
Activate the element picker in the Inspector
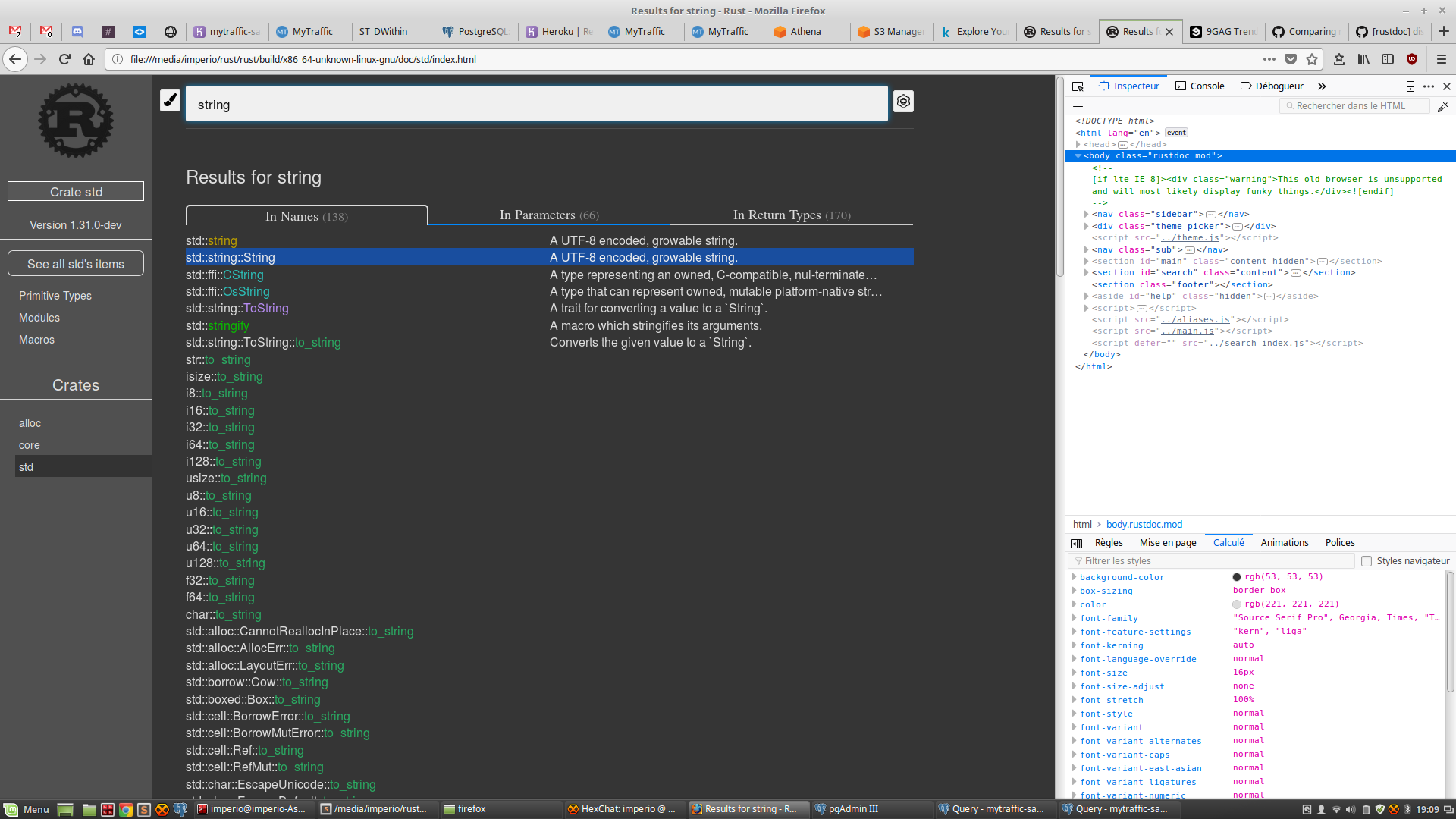coord(1078,86)
